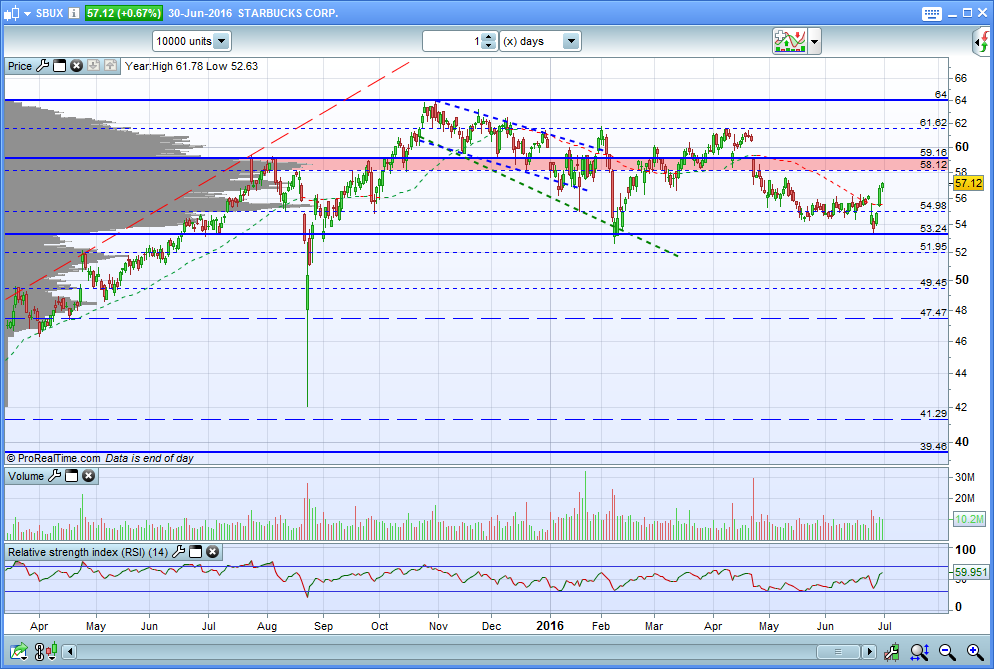Screen dimensions: 994x669
Task: Open the on-screen keyboard icon
Action: [x=931, y=13]
